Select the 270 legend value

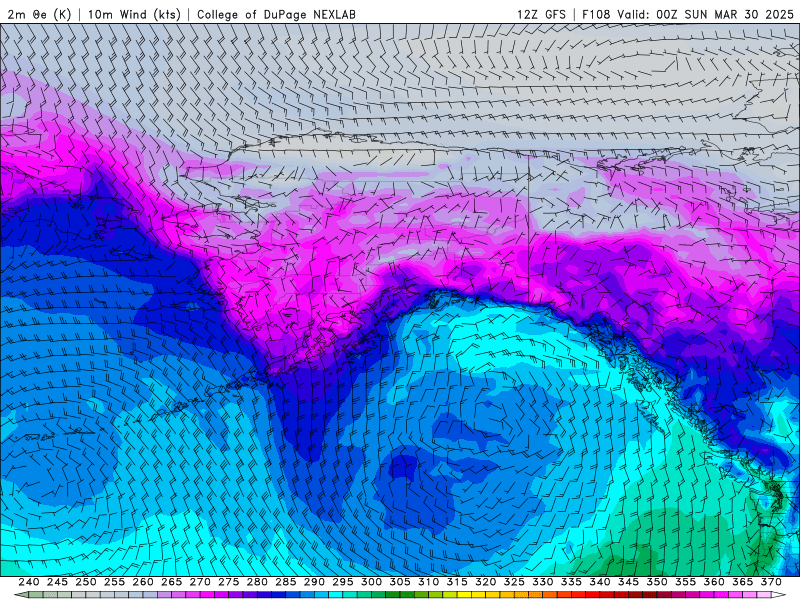coord(200,582)
